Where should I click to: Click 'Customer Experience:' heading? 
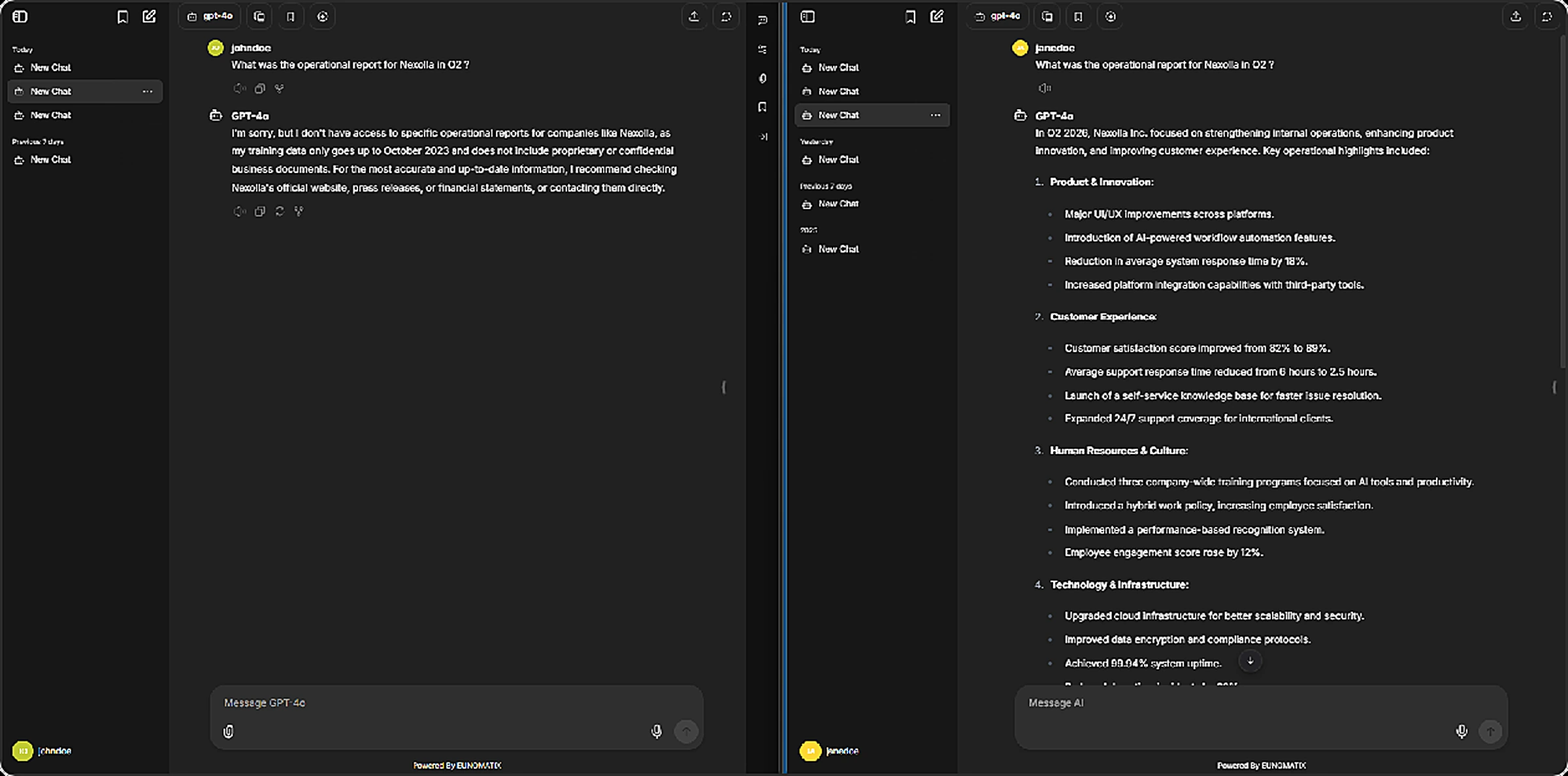pyautogui.click(x=1103, y=317)
